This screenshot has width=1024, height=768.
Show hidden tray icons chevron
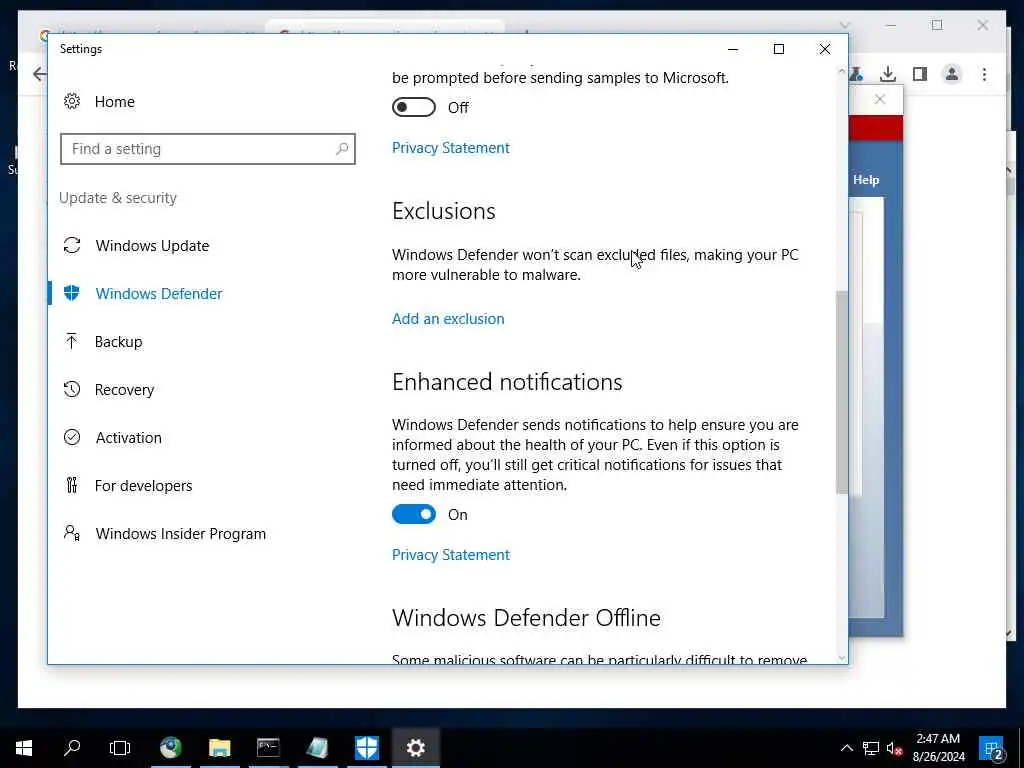(x=846, y=748)
